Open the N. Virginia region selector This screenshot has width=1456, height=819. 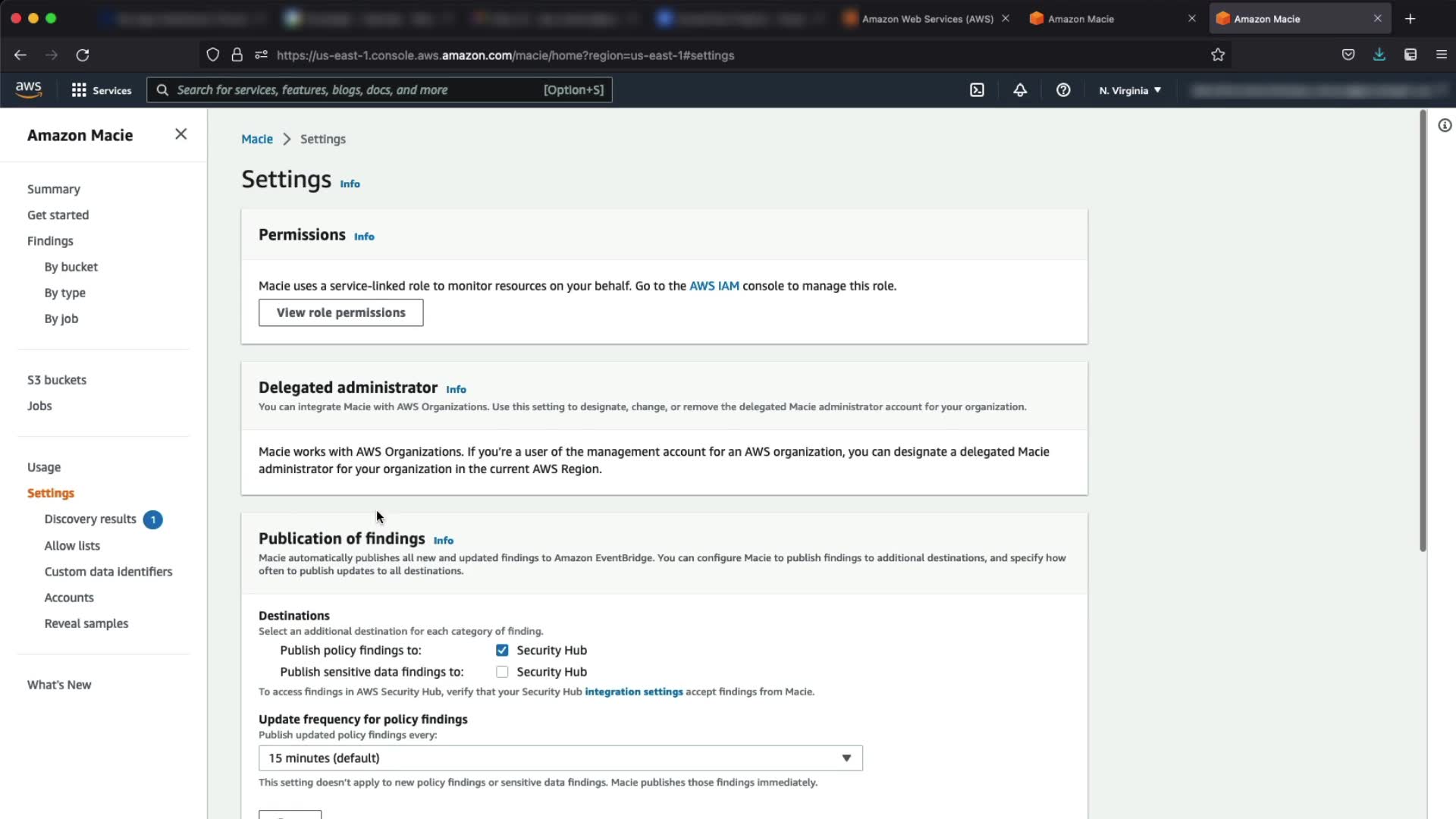click(1130, 90)
